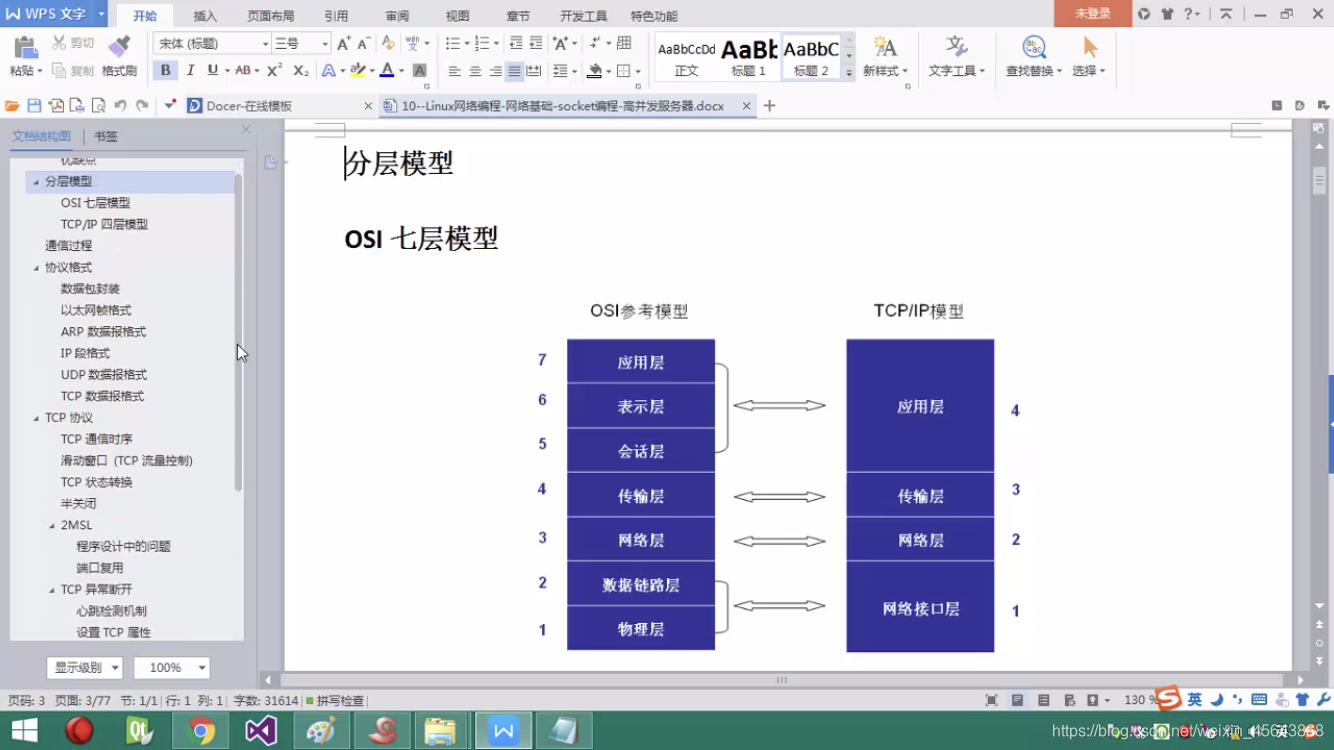Switch to the 插入 ribbon tab

(x=205, y=16)
